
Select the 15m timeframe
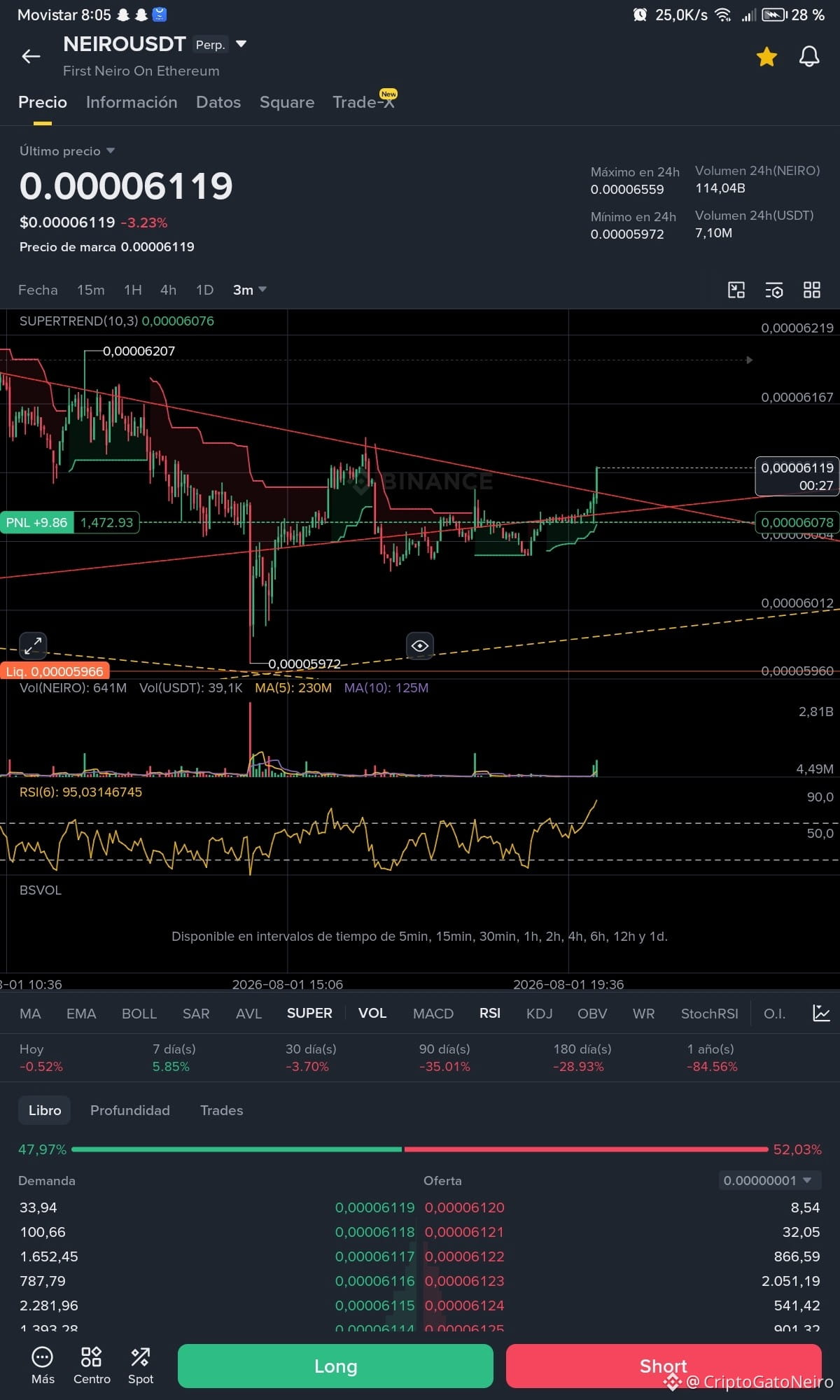tap(91, 290)
